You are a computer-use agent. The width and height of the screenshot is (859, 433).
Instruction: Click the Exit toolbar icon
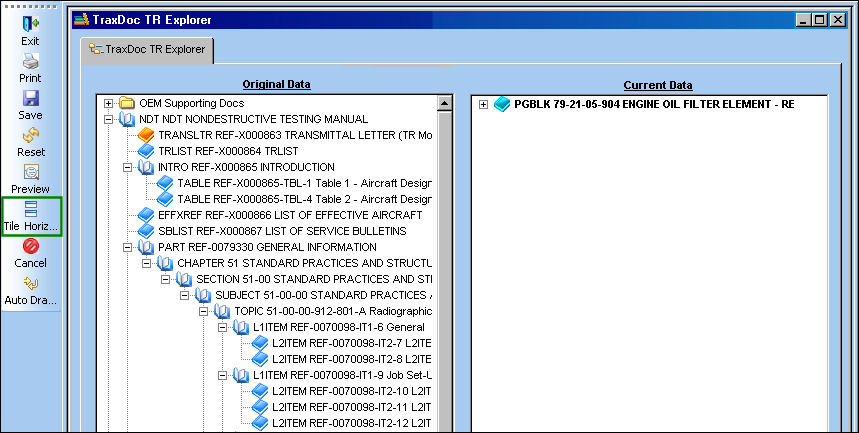31,24
